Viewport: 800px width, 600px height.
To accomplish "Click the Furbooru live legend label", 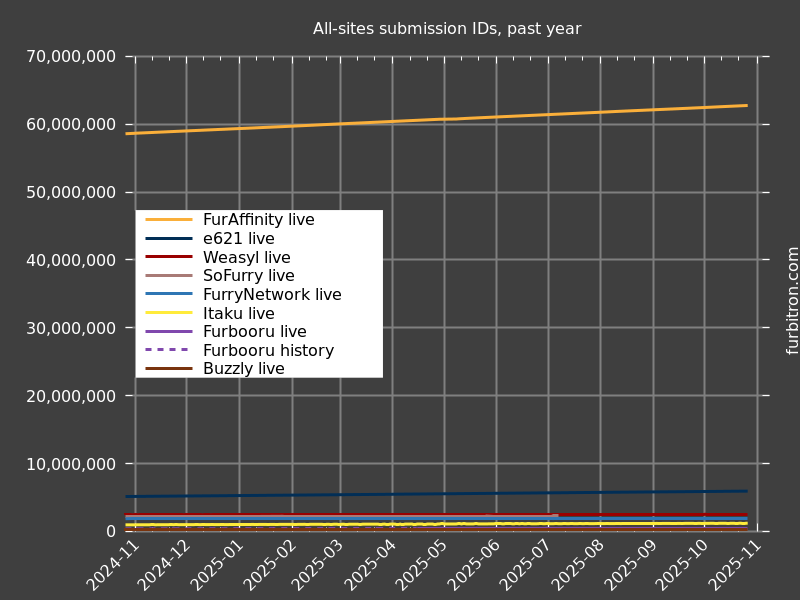I will coord(254,332).
